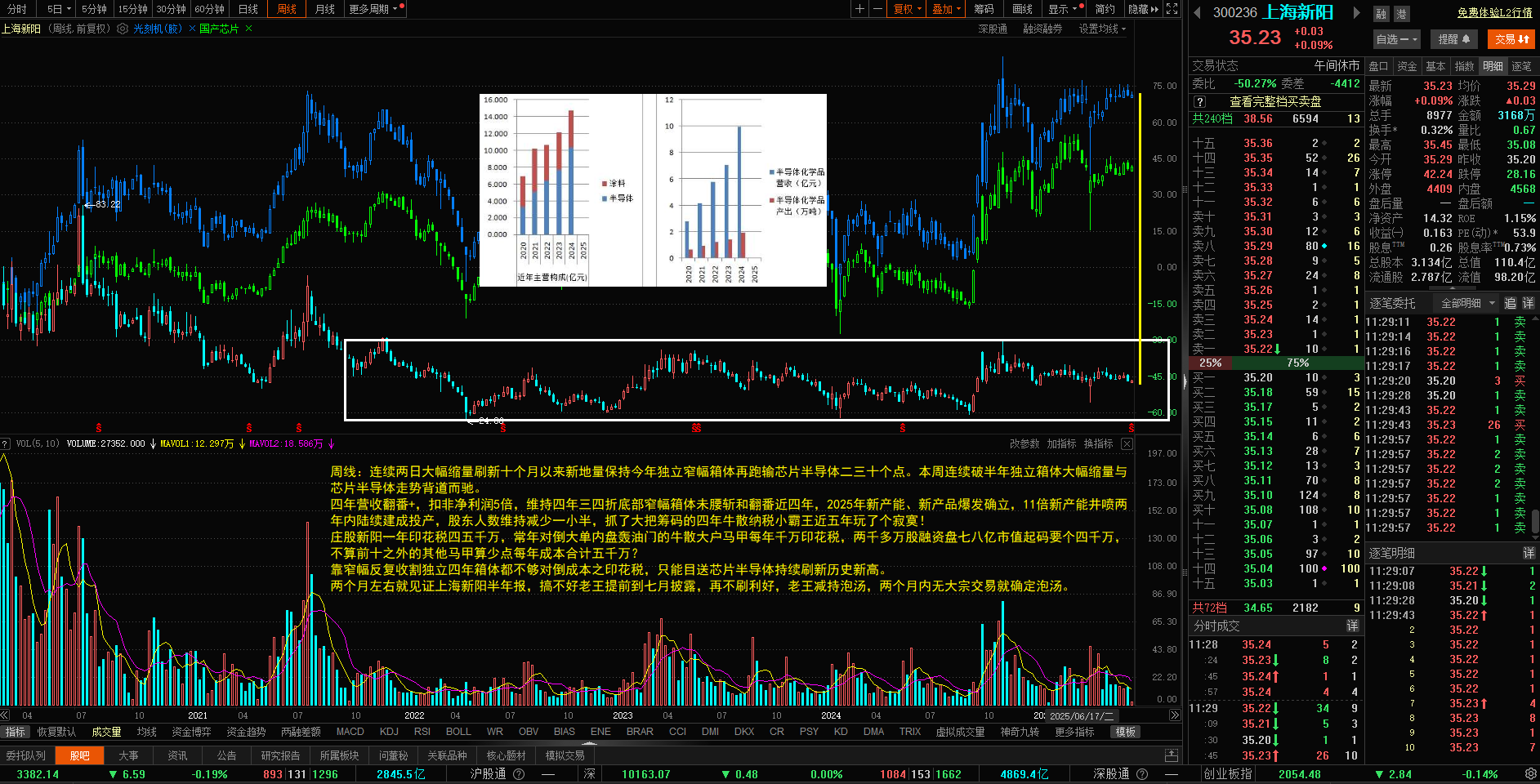This screenshot has height=784, width=1540.
Task: Open 逐笔 tab in quote panel
Action: pyautogui.click(x=1522, y=66)
